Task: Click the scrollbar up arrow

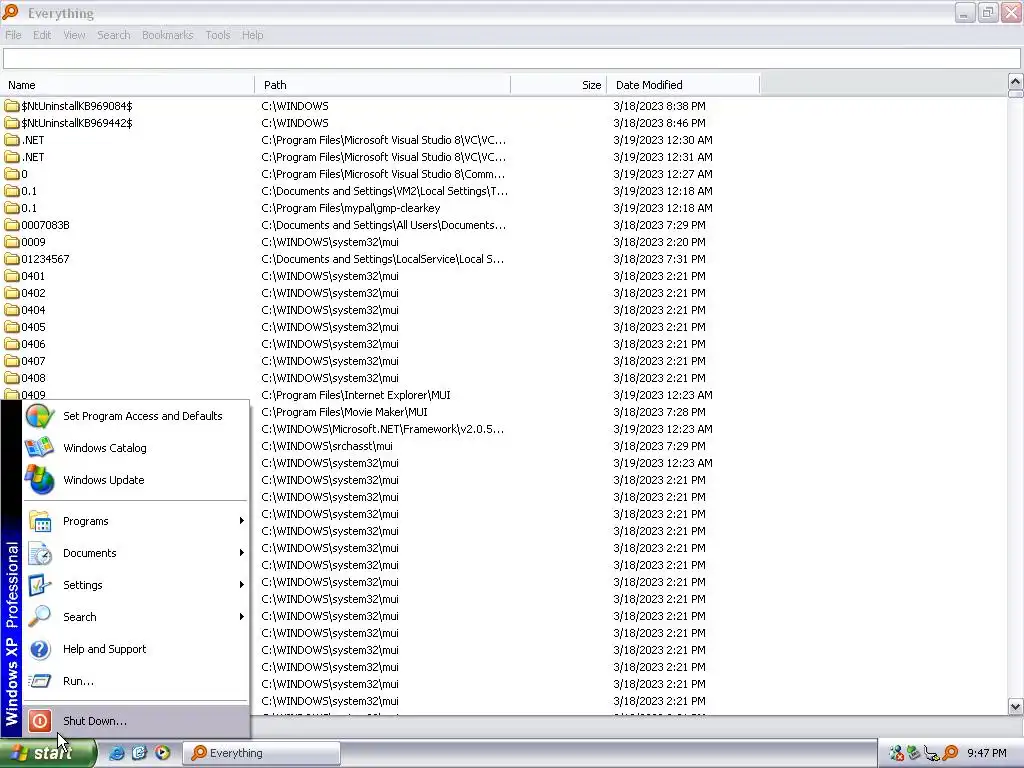Action: coord(1015,82)
